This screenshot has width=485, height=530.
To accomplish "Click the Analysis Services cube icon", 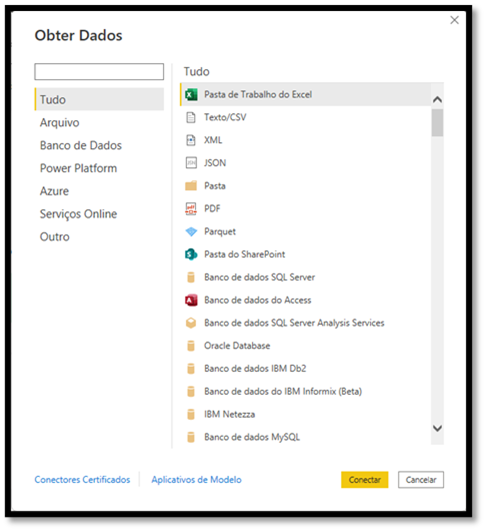I will tap(191, 323).
